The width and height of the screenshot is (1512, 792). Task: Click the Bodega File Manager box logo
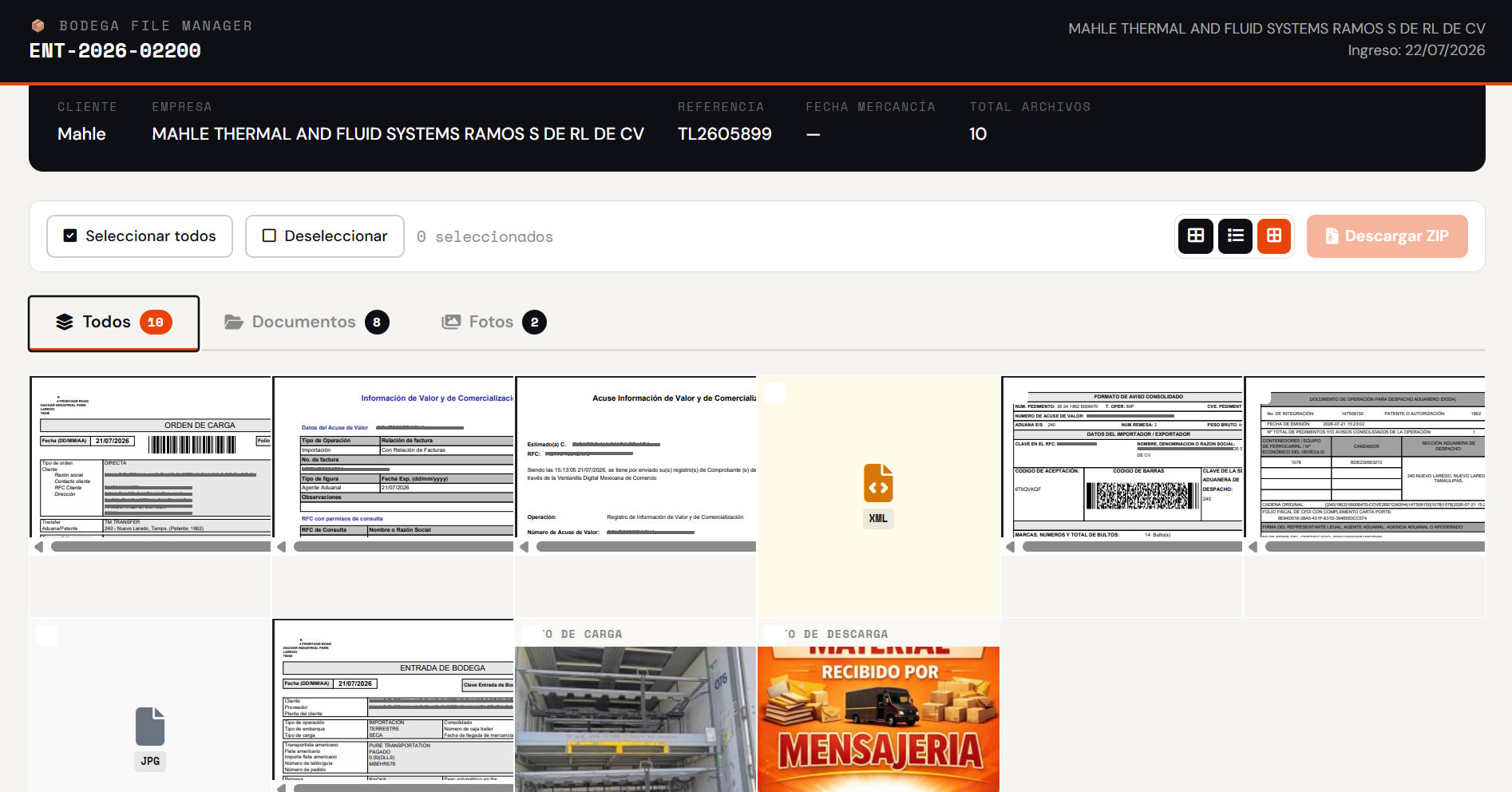(38, 26)
